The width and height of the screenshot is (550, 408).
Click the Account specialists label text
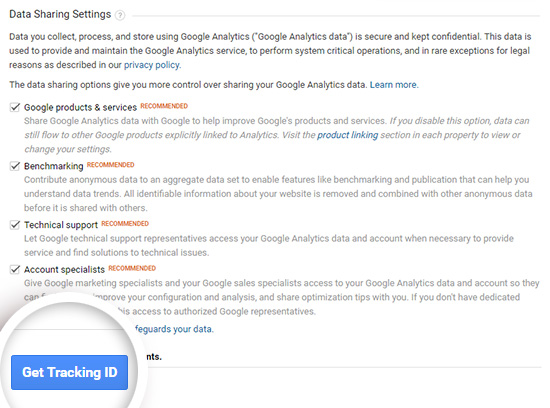[64, 269]
